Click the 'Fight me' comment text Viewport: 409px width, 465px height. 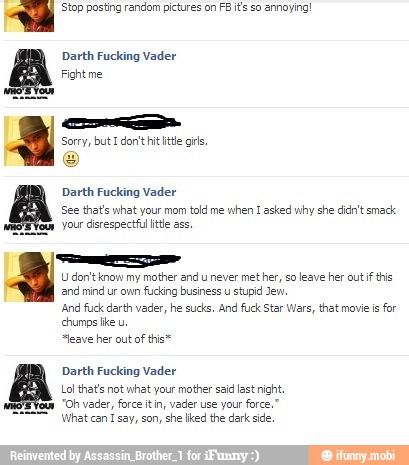[x=82, y=74]
